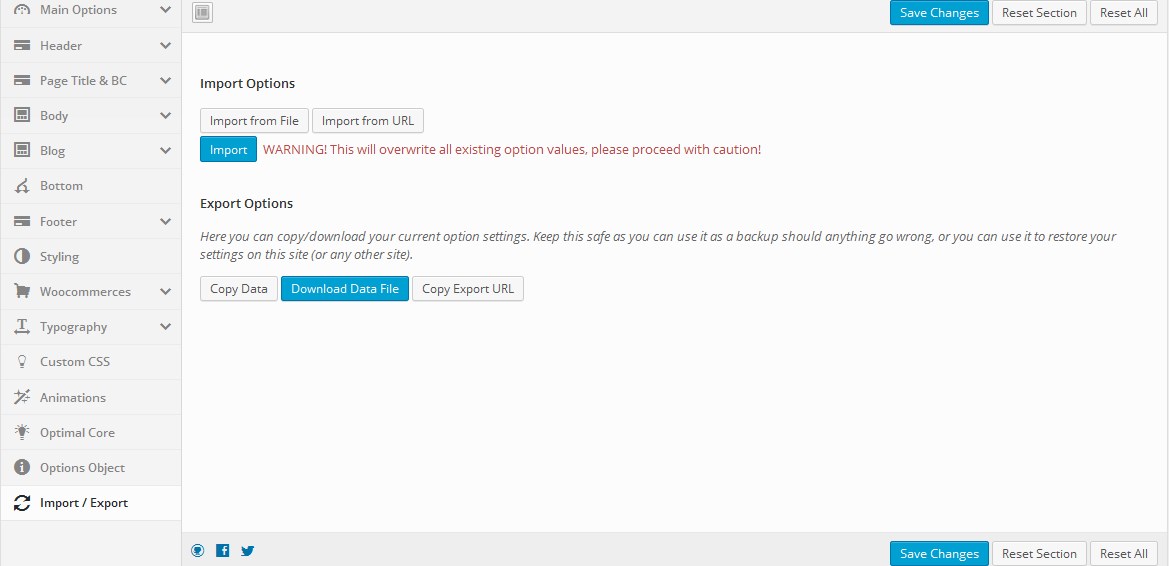Expand the Main Options chevron
1169x566 pixels.
click(165, 10)
